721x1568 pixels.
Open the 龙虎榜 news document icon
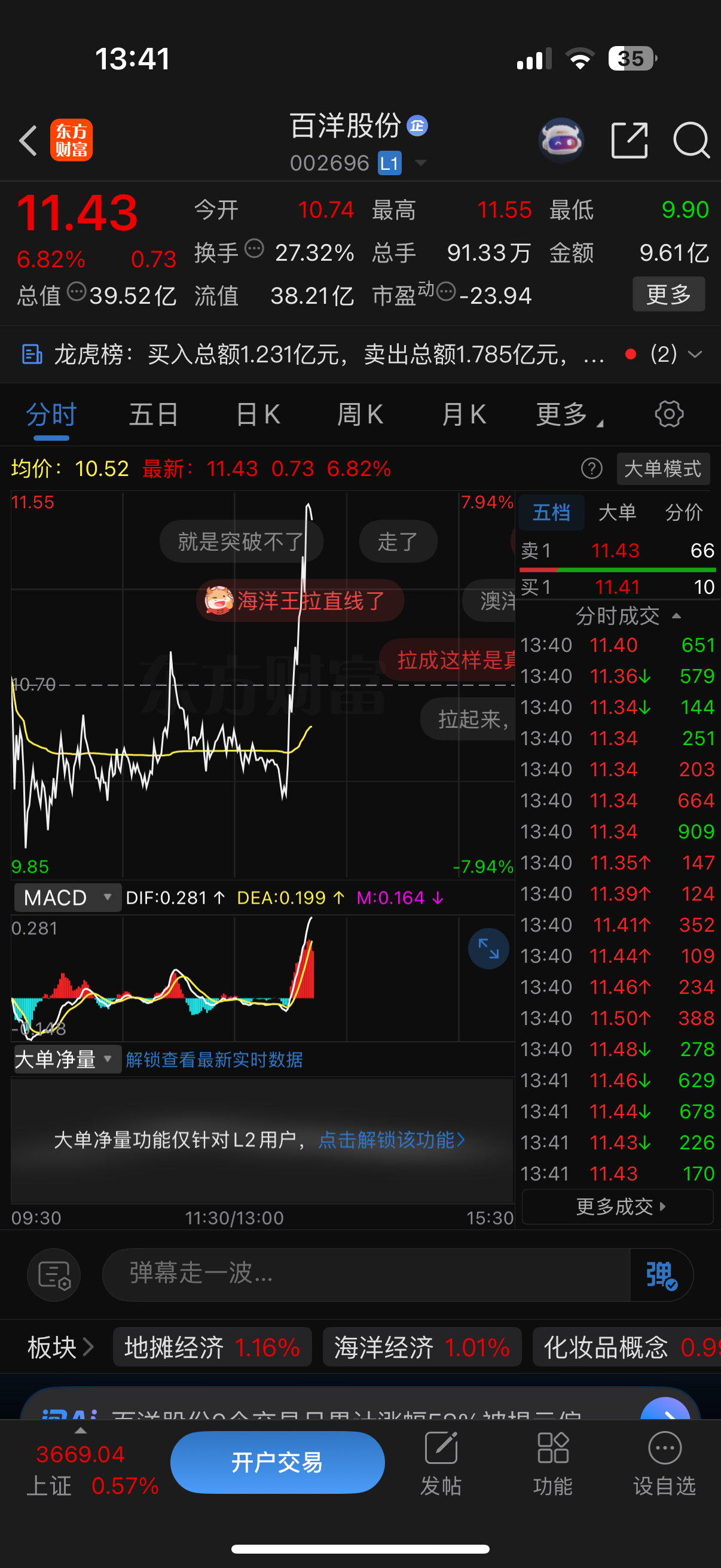click(32, 353)
